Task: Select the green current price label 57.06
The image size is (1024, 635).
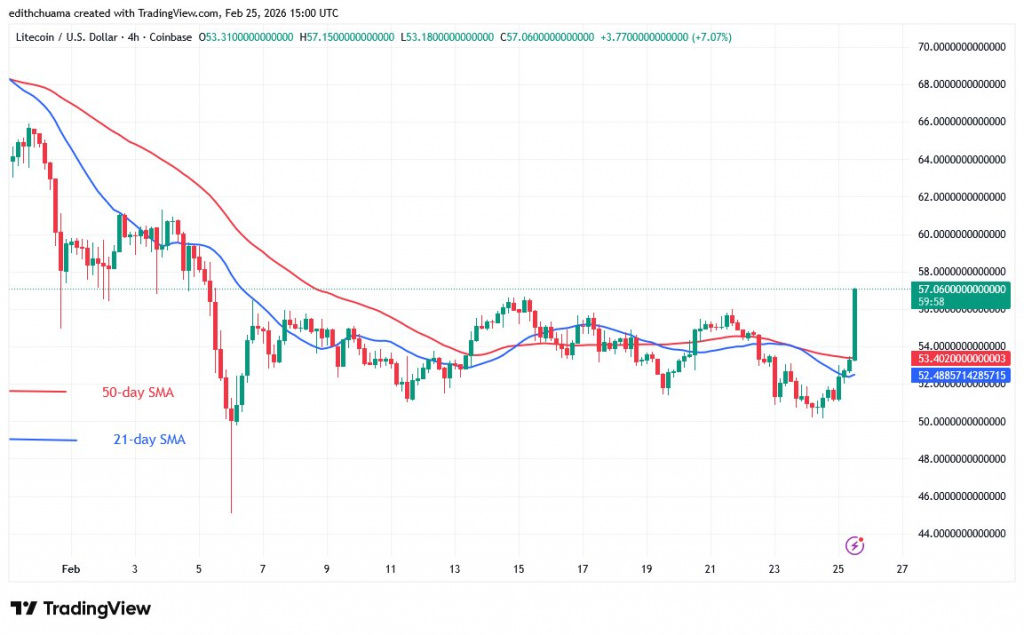Action: [x=960, y=292]
